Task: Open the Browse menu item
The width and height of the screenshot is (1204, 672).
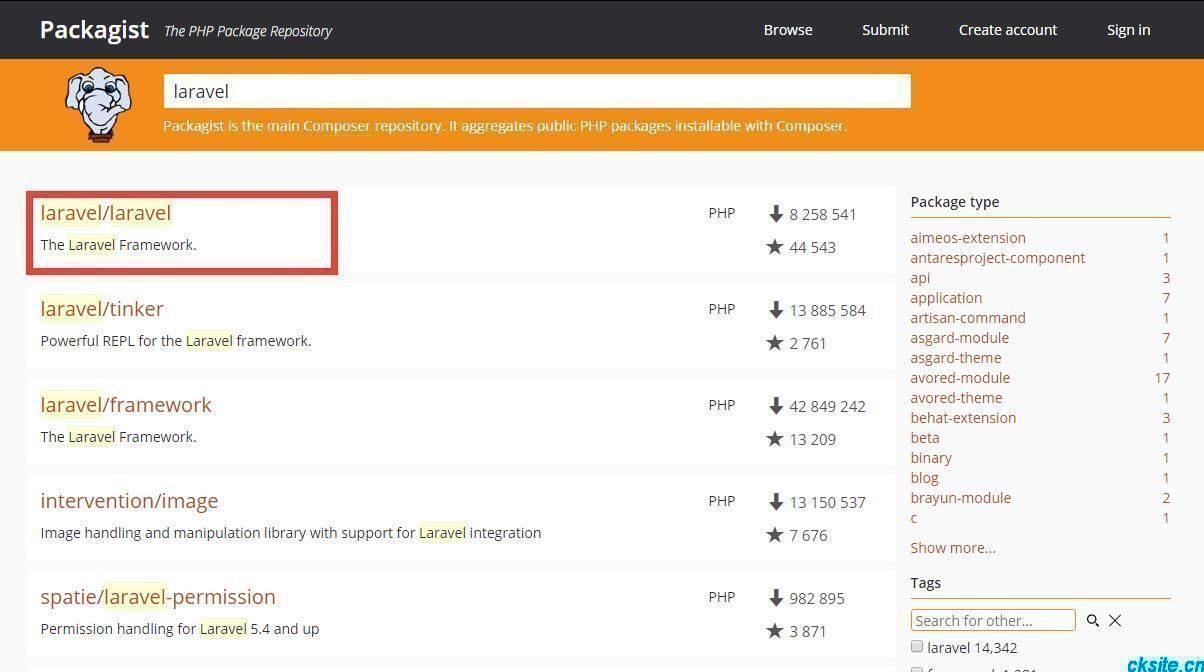Action: point(788,30)
